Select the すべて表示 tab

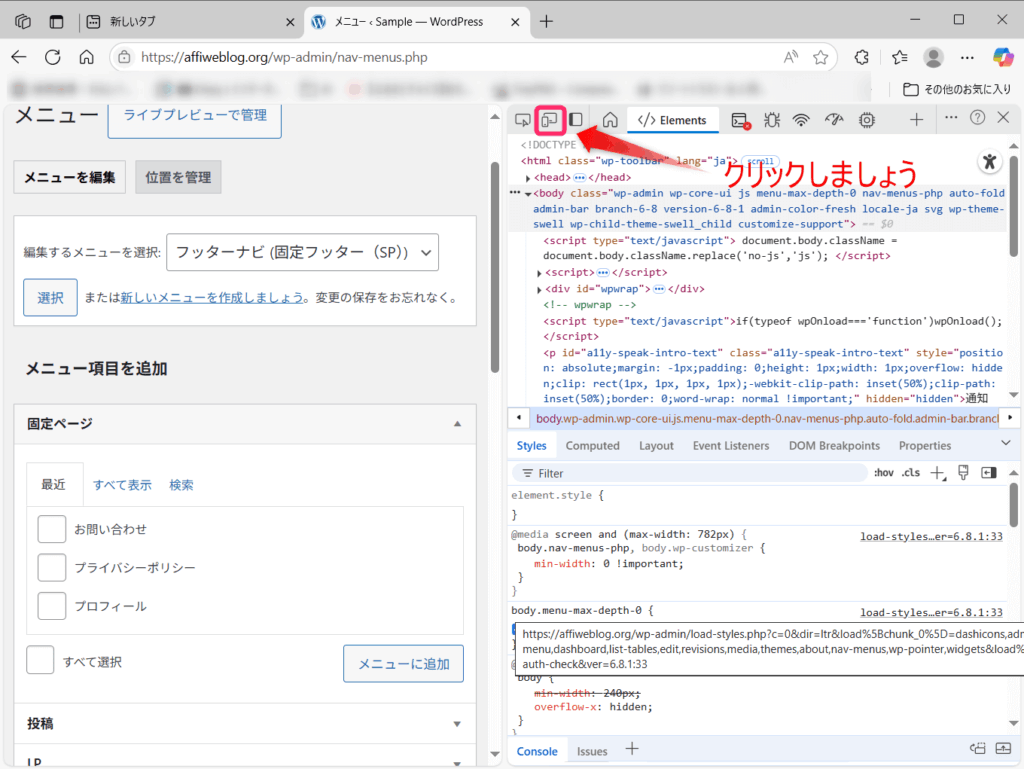click(122, 485)
